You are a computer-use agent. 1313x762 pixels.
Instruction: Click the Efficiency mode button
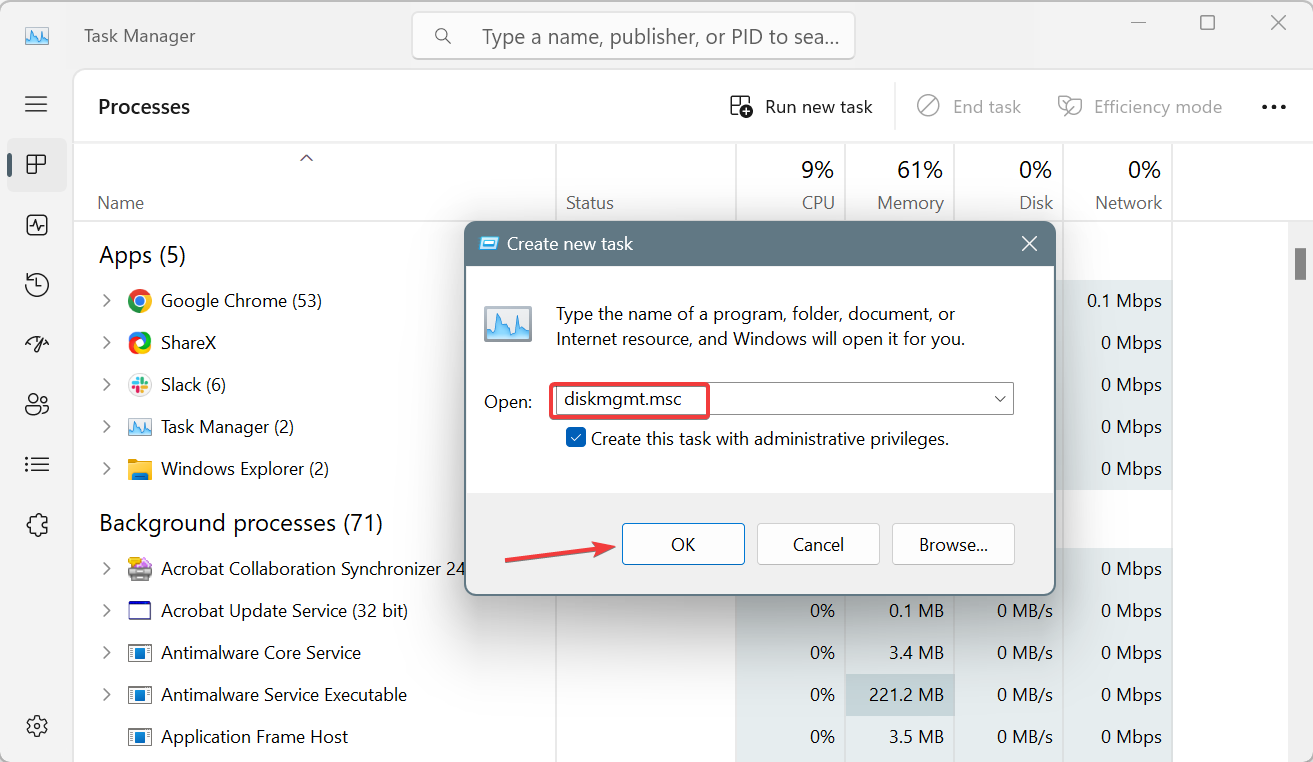point(1140,107)
